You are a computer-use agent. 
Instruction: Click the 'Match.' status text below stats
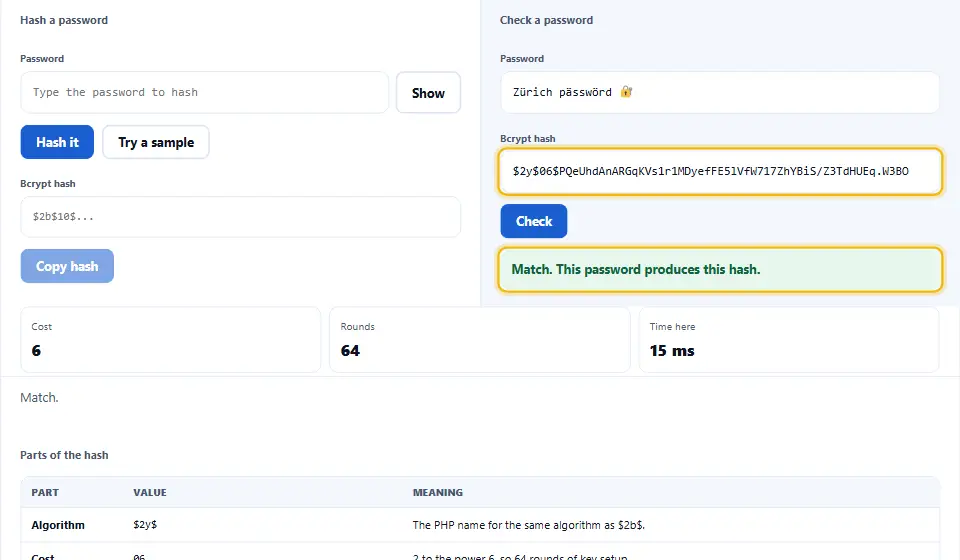tap(39, 398)
